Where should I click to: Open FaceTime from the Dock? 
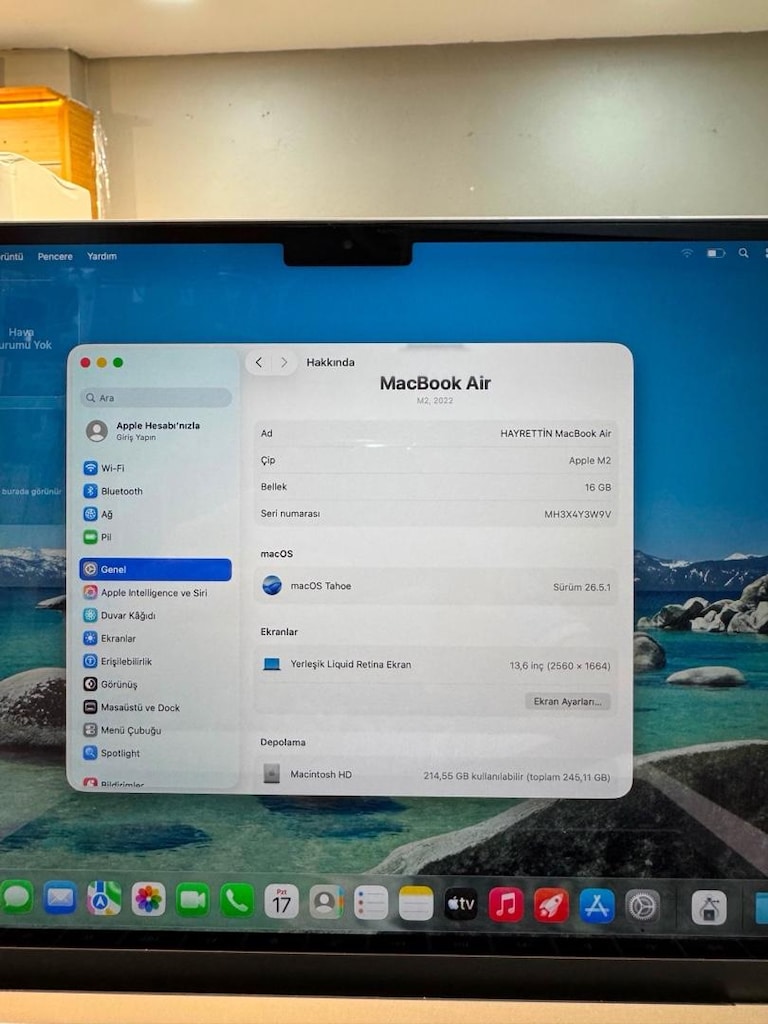pyautogui.click(x=193, y=900)
